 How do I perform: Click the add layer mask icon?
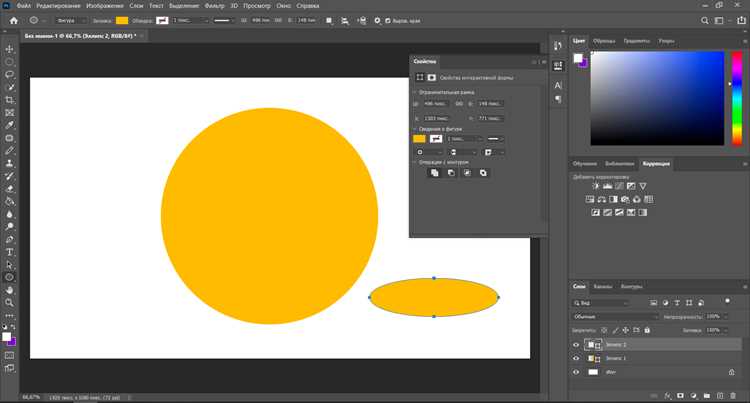tap(680, 396)
